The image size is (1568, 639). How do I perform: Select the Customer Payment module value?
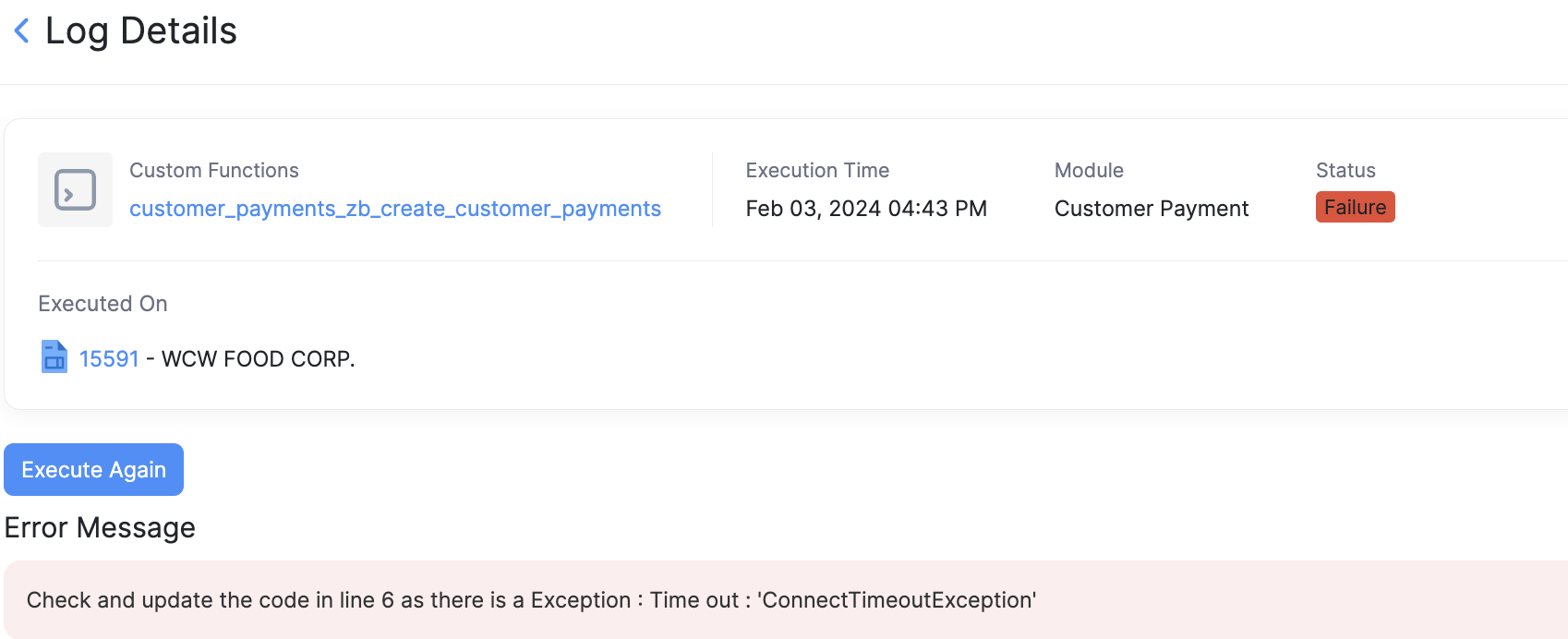point(1151,209)
